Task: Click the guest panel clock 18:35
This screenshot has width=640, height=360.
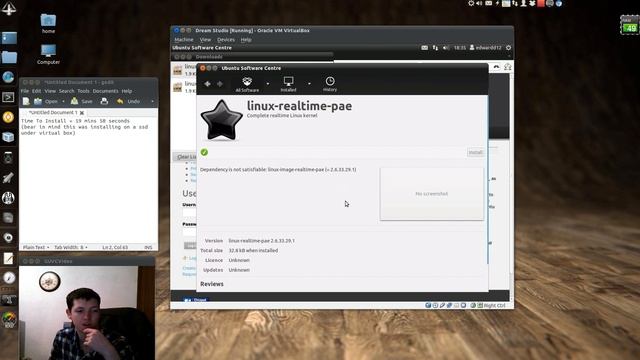Action: click(460, 48)
